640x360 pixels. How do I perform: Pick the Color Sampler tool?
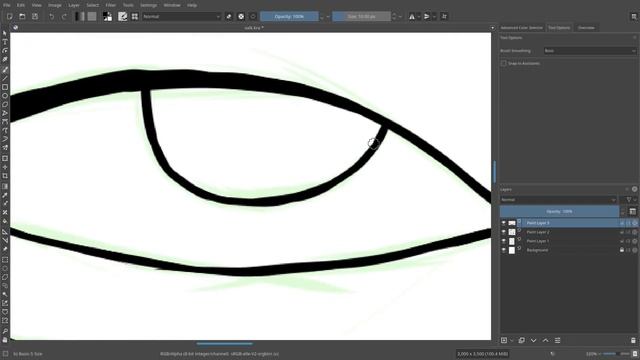coord(5,196)
